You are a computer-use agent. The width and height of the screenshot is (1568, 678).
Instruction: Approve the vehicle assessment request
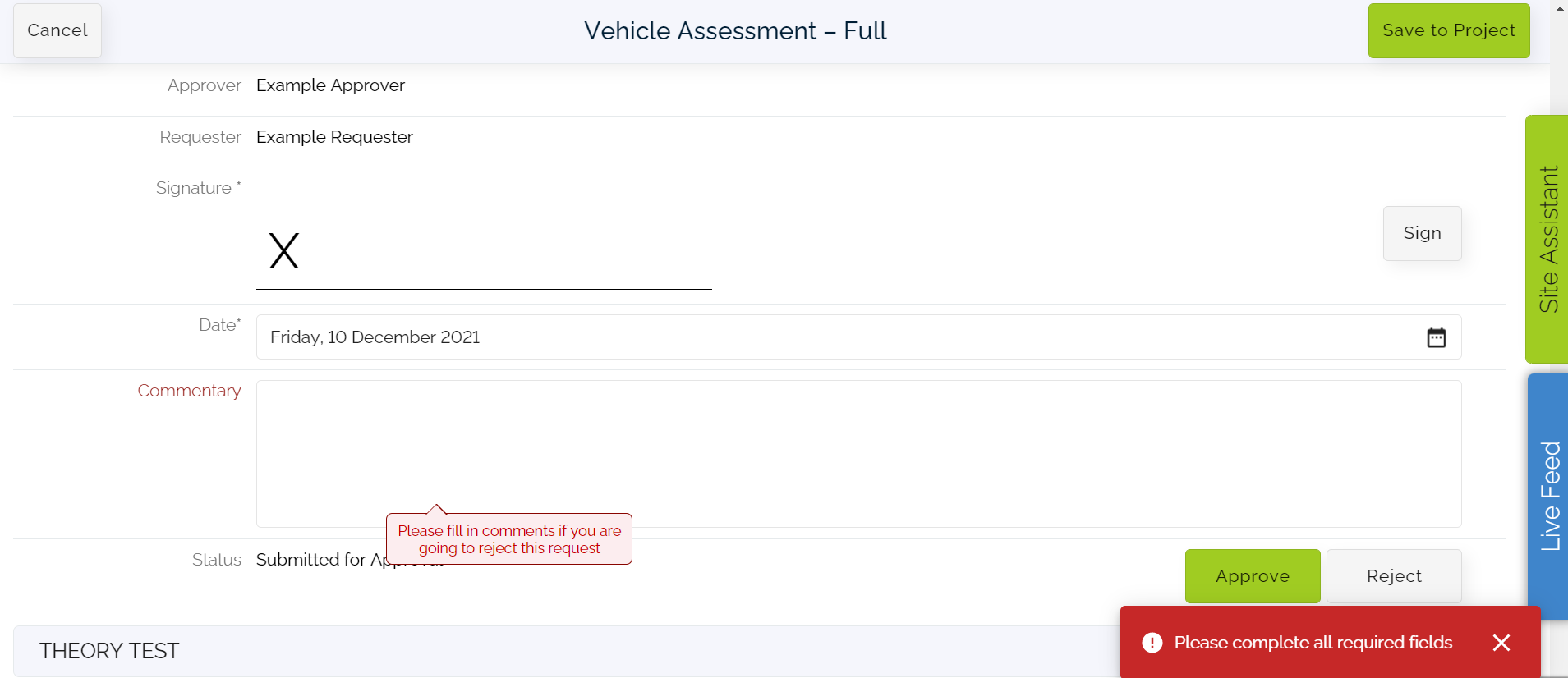[1252, 575]
